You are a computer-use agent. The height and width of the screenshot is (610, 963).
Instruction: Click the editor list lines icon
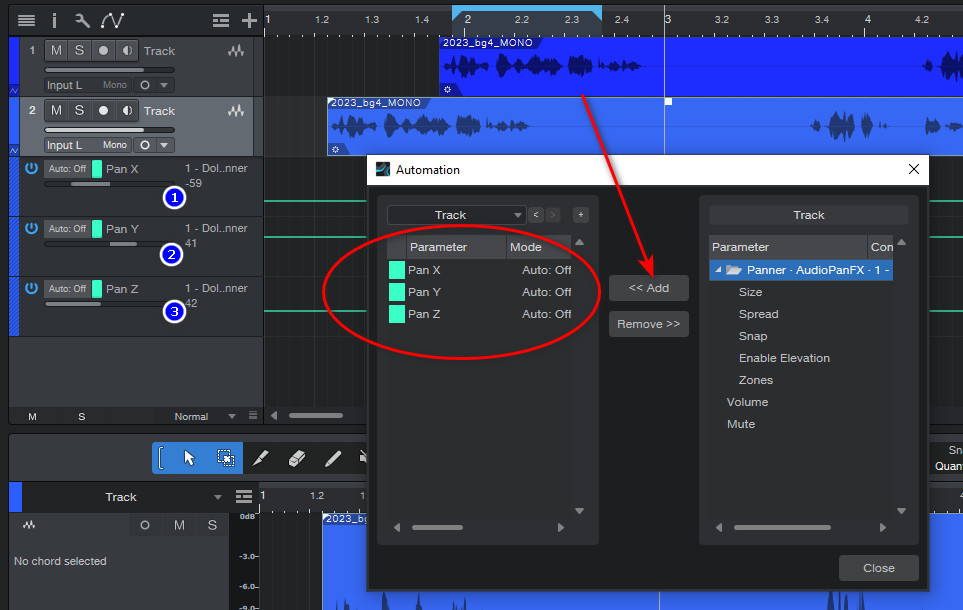point(244,496)
